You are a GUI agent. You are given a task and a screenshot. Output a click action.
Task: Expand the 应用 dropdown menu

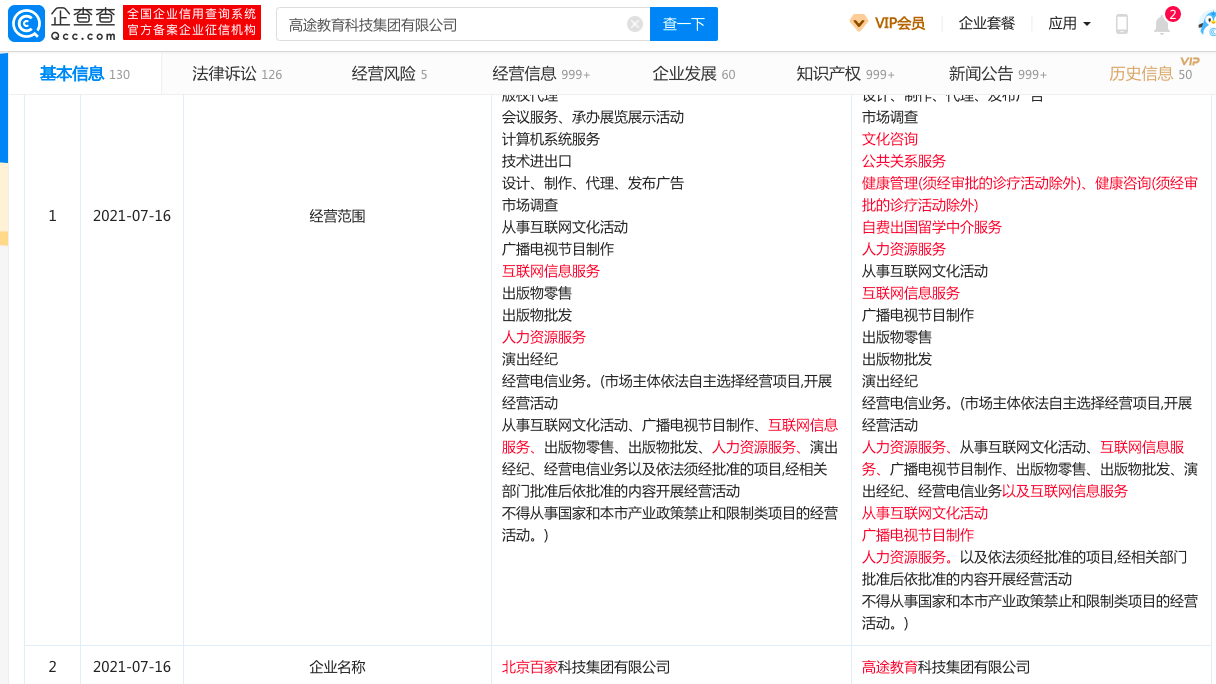tap(1068, 21)
